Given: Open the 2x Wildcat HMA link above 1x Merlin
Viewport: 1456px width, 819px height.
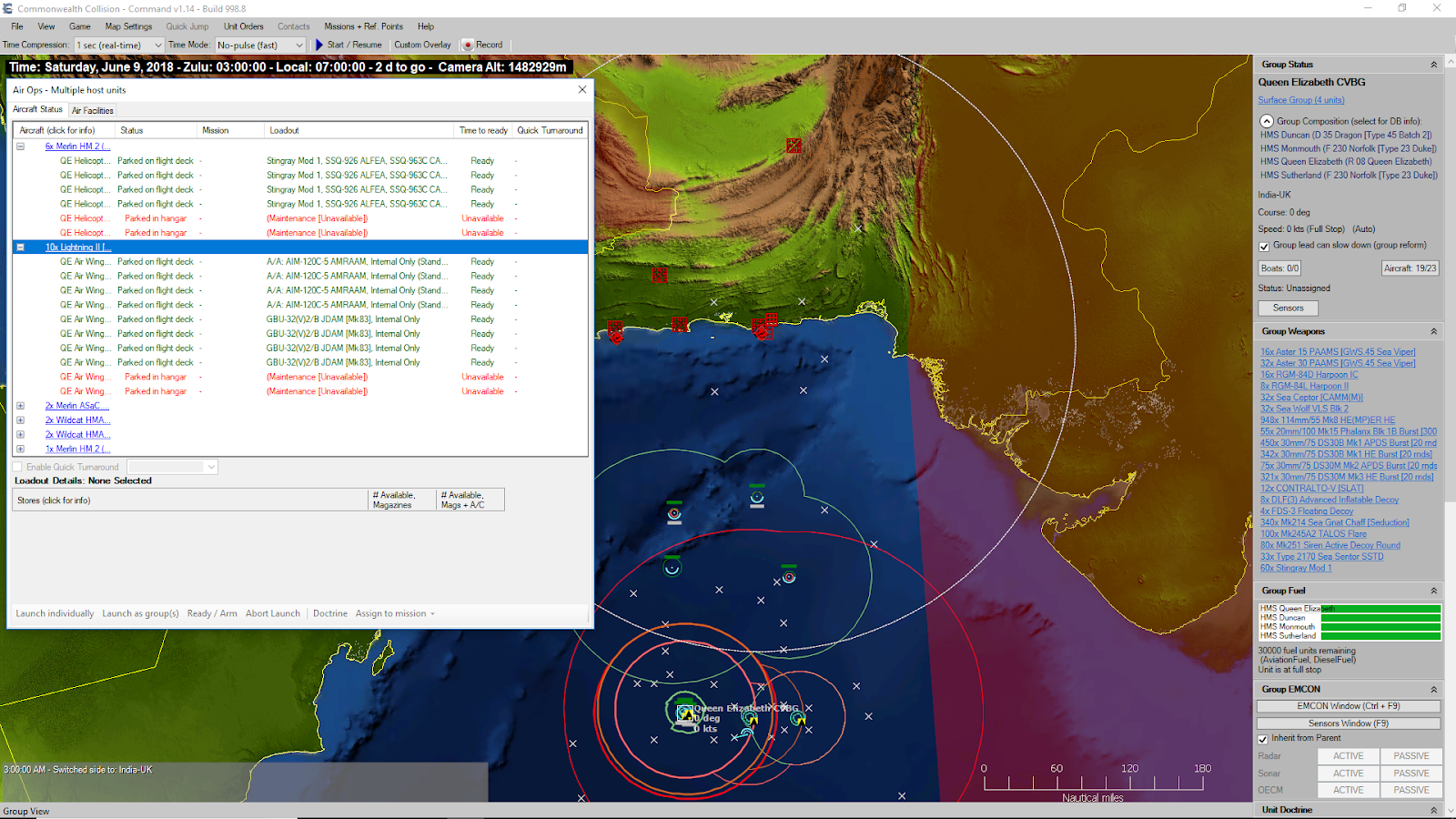Looking at the screenshot, I should (78, 435).
